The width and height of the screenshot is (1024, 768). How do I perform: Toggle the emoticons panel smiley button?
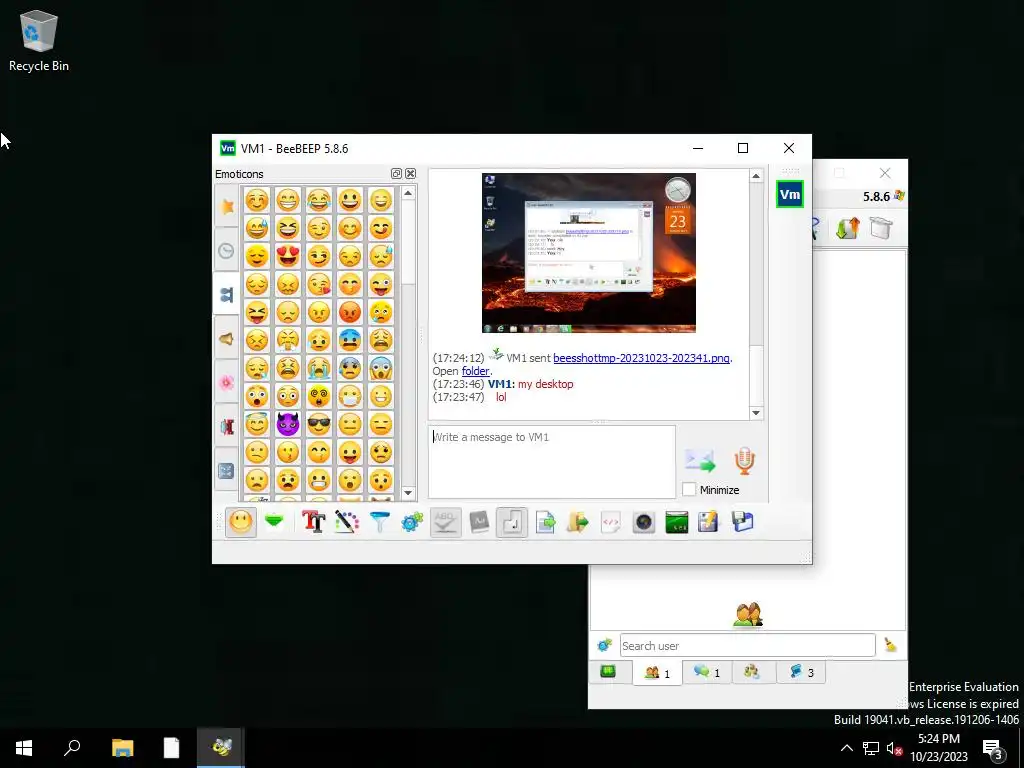tap(240, 522)
